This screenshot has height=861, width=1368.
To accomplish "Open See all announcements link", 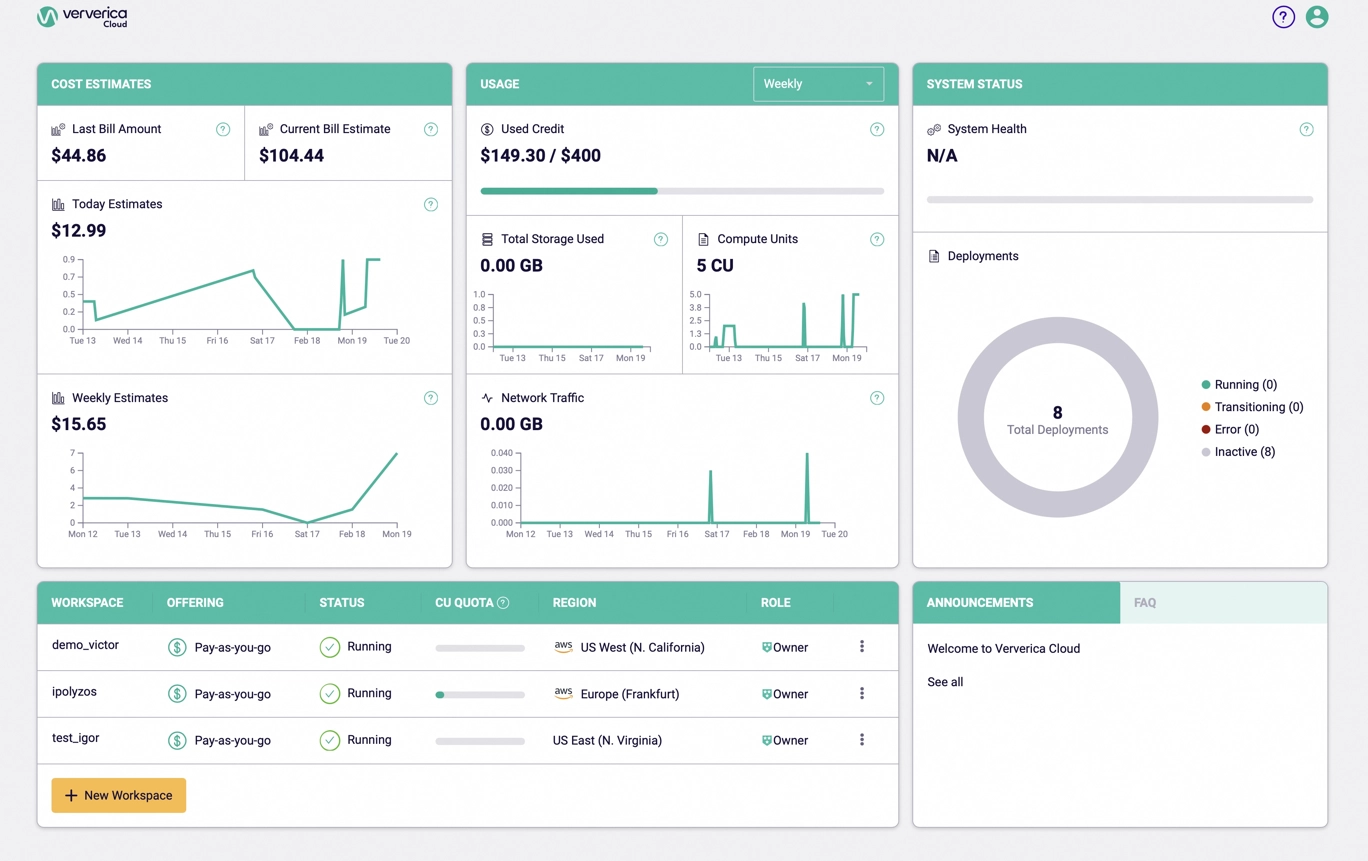I will (x=945, y=682).
